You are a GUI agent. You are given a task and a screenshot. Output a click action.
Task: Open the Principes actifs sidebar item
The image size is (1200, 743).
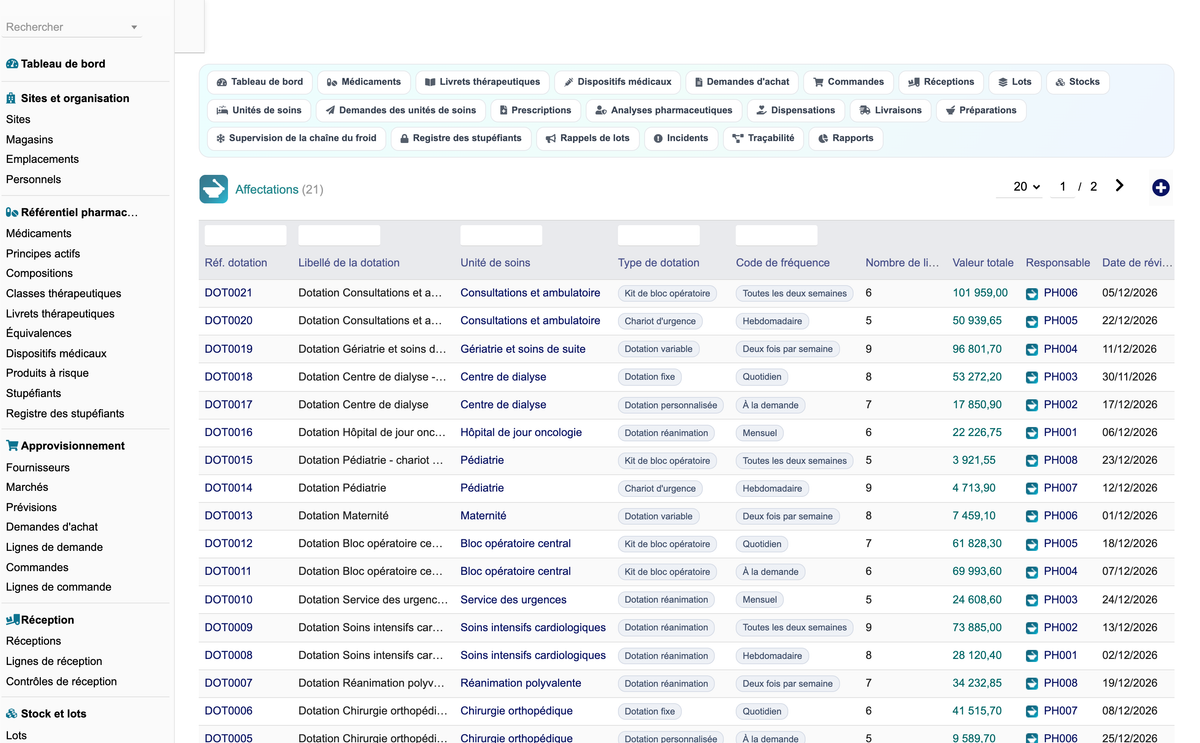[x=43, y=253]
